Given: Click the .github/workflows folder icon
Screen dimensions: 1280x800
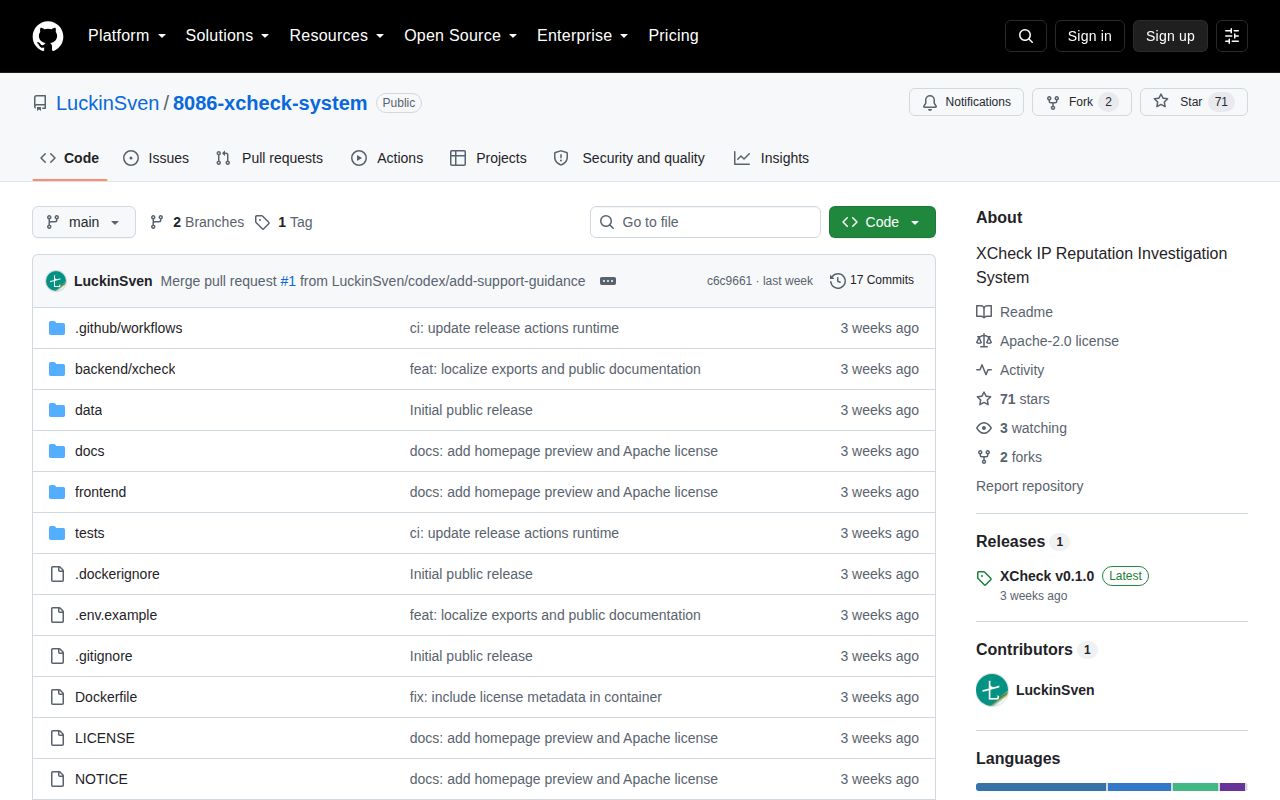Looking at the screenshot, I should pos(57,328).
